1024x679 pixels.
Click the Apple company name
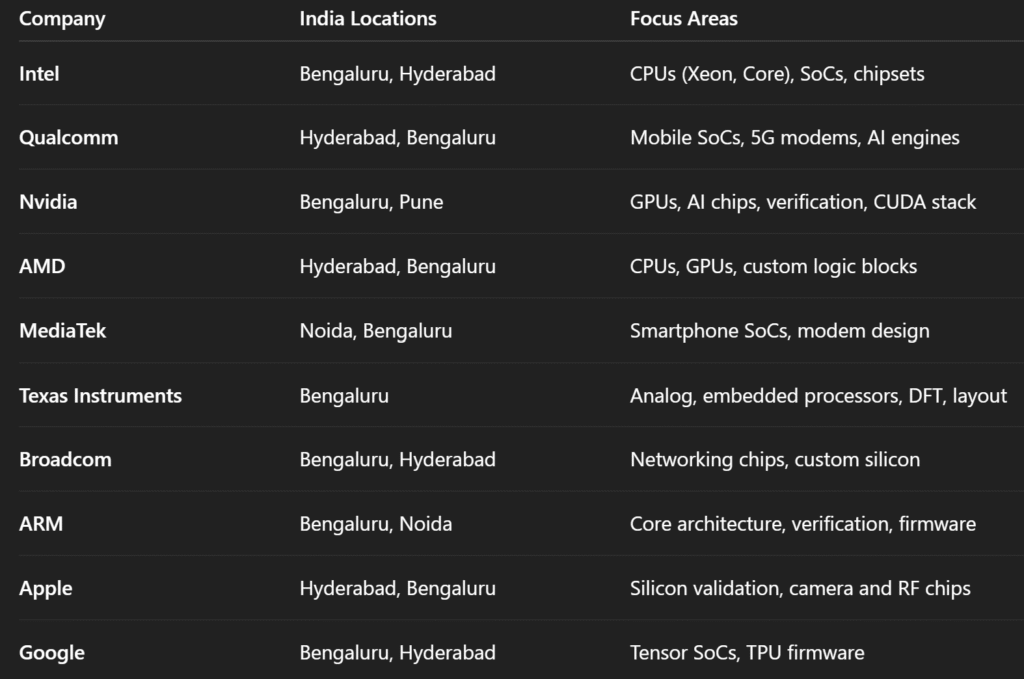click(45, 588)
